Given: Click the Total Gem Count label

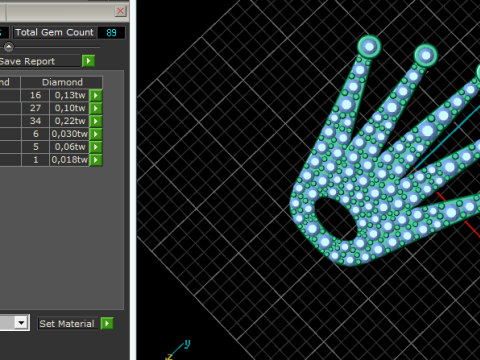Looking at the screenshot, I should click(54, 32).
